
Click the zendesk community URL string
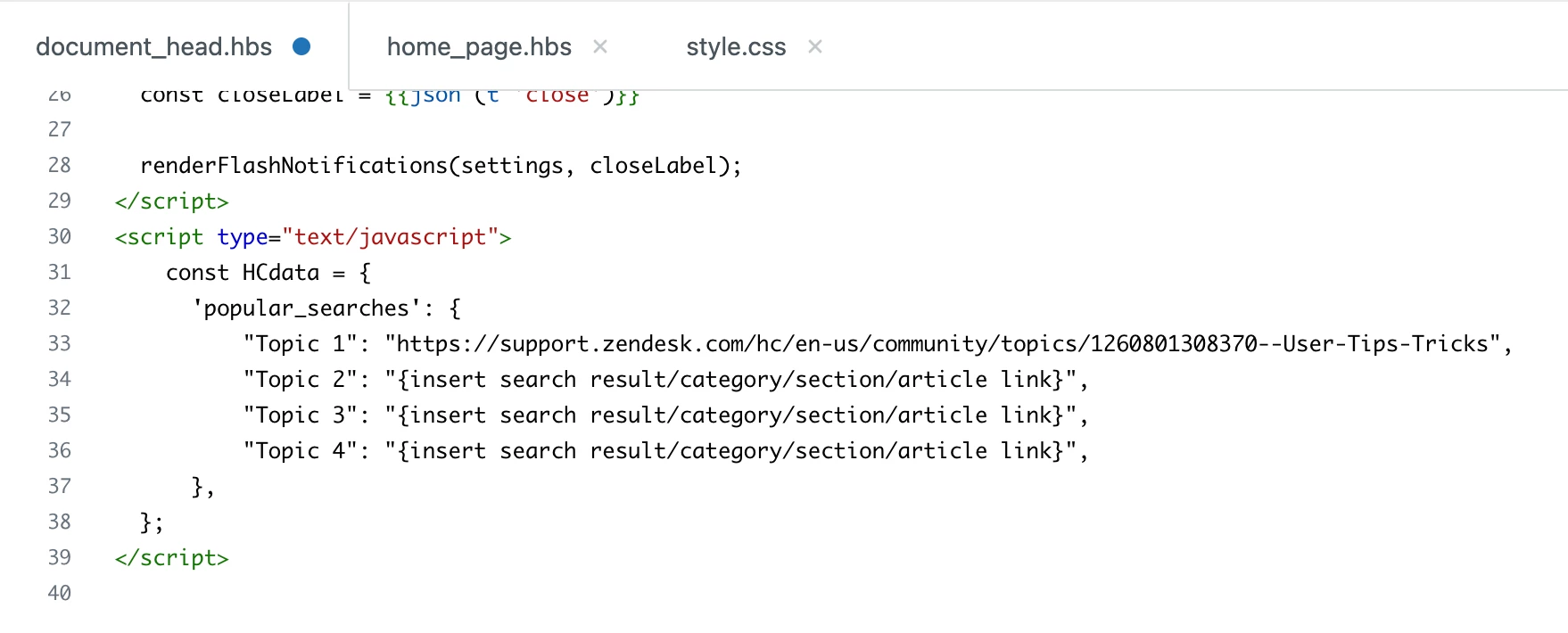tap(942, 343)
